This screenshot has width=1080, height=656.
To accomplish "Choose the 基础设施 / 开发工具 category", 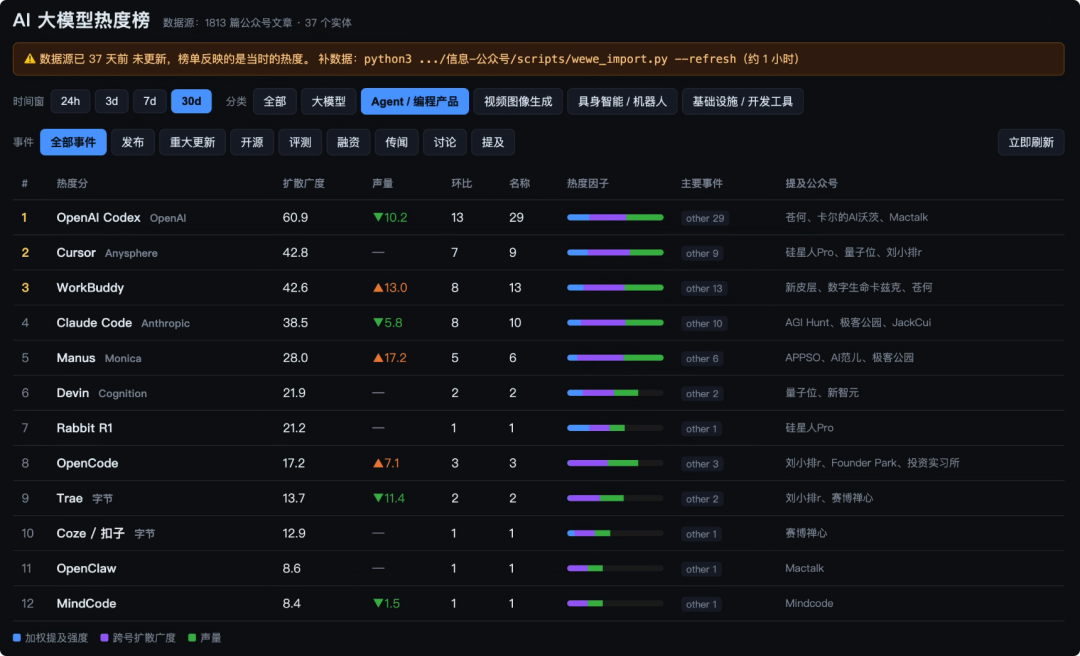I will click(x=742, y=101).
